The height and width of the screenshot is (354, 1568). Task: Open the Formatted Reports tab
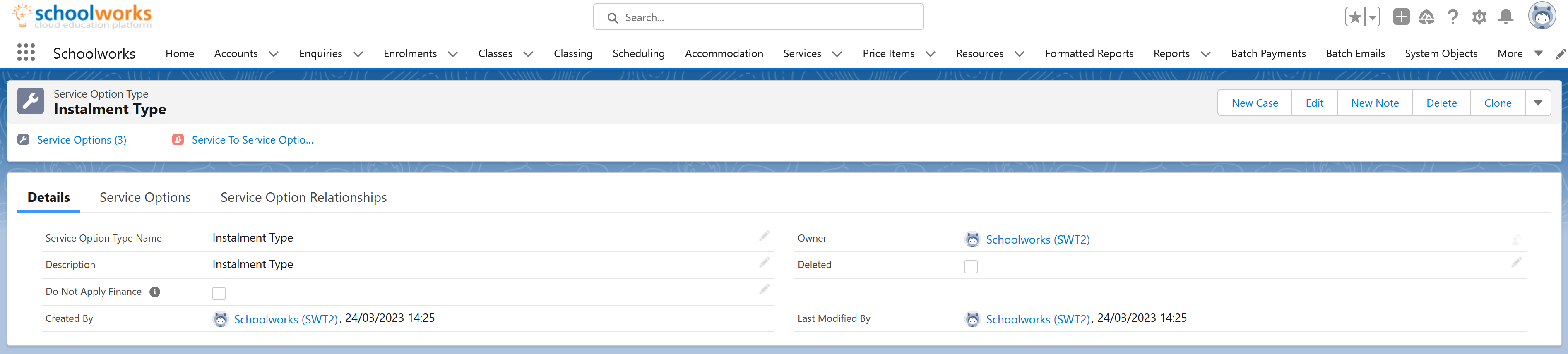pos(1089,53)
